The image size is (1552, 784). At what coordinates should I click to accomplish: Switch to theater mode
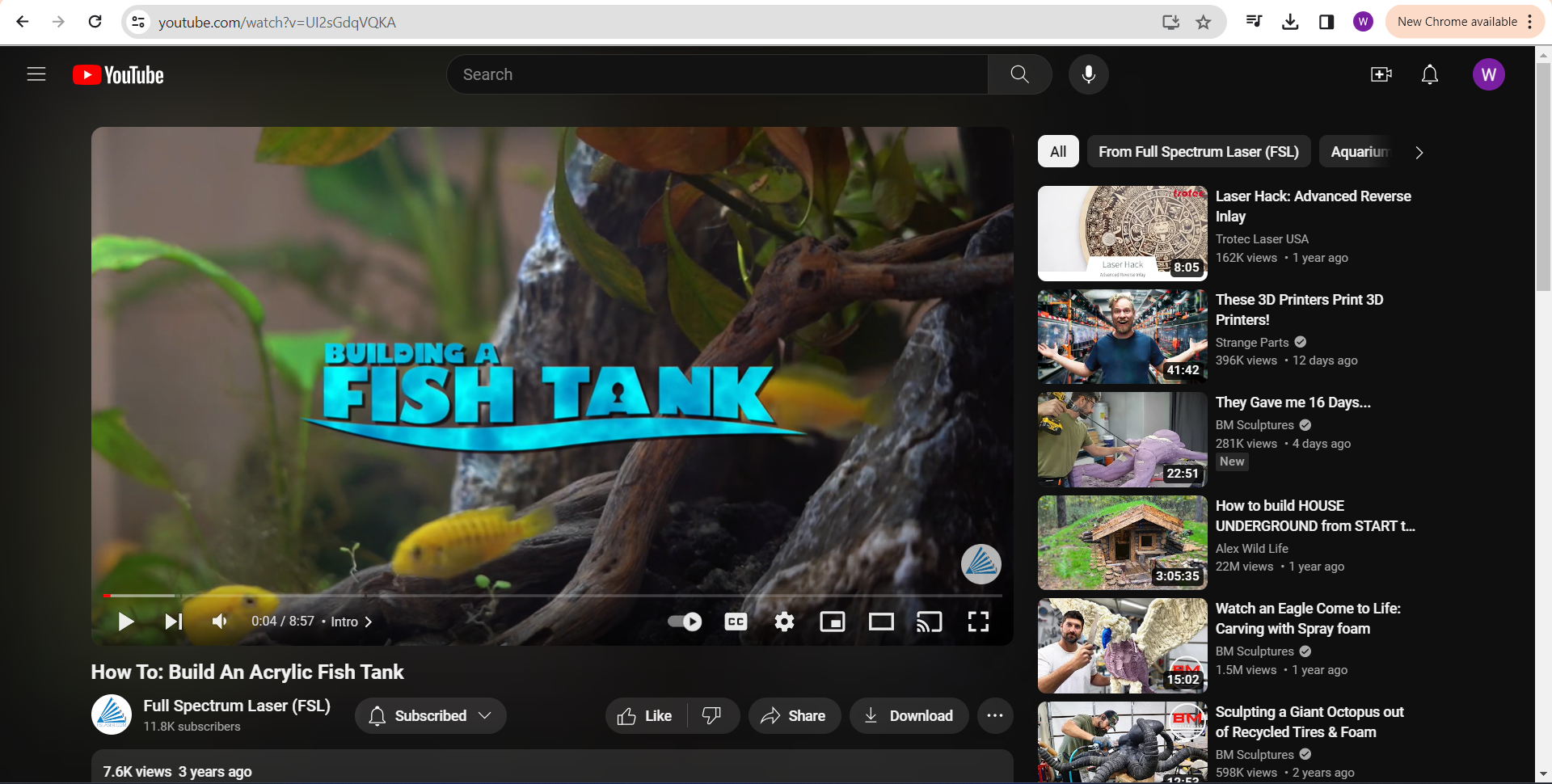coord(880,622)
